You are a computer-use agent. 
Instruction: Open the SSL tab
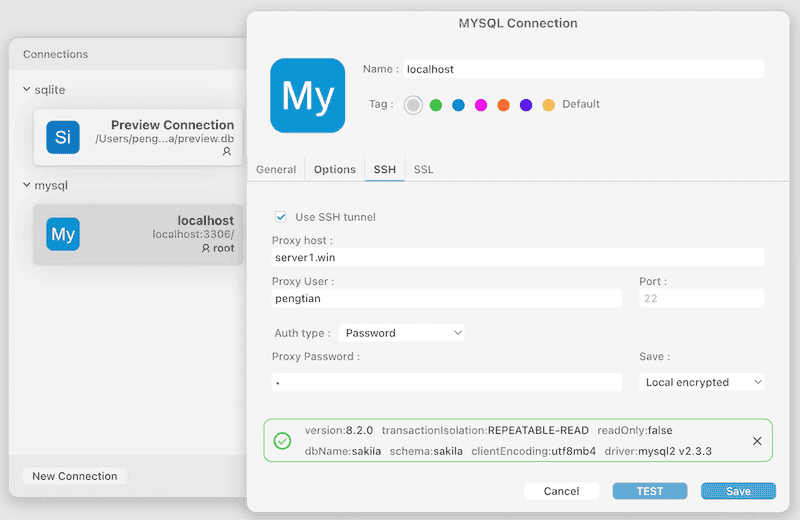coord(423,169)
